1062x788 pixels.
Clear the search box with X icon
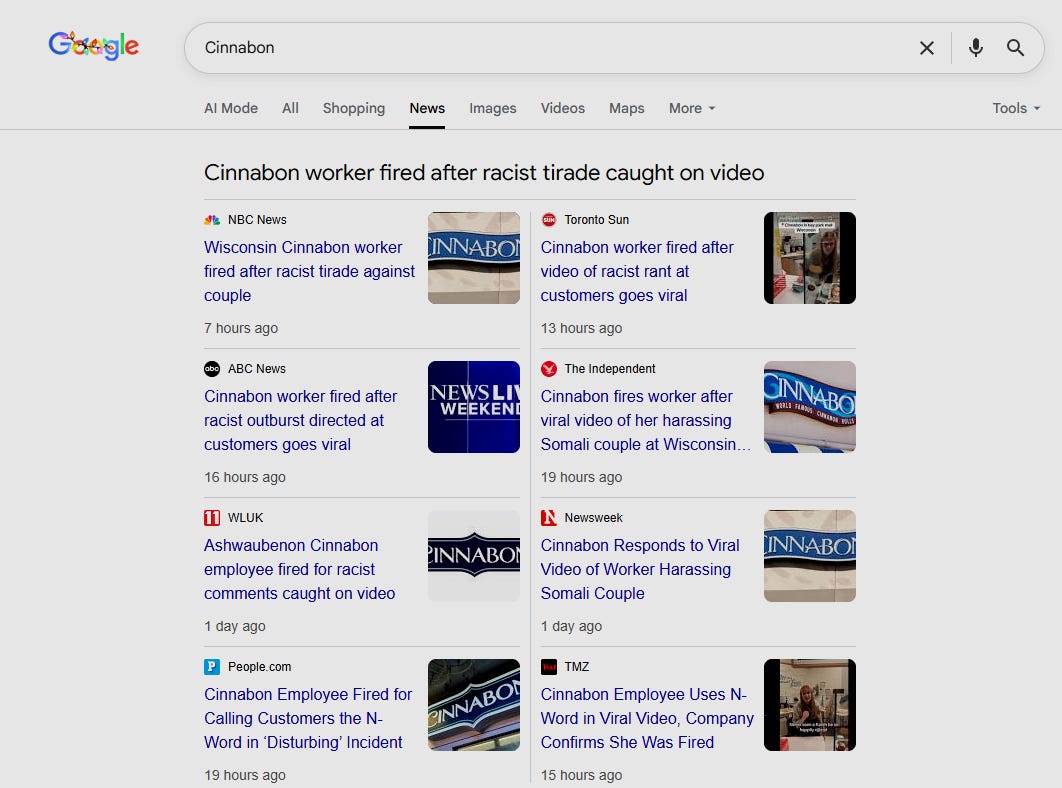(927, 47)
